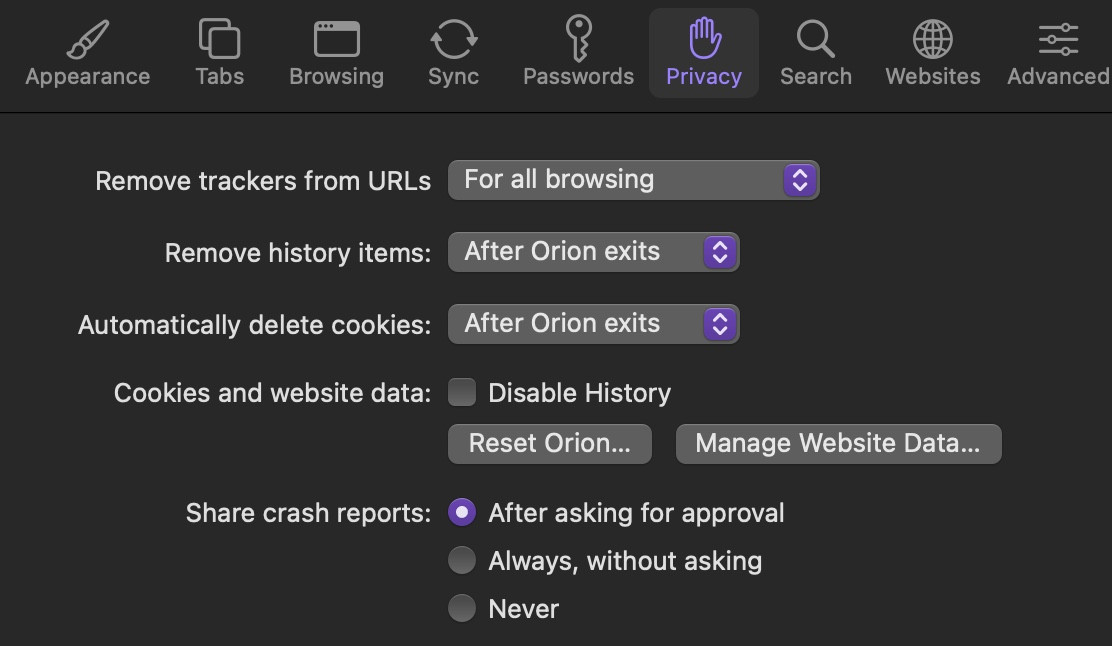Click the Tabs stacked squares icon

(x=219, y=40)
